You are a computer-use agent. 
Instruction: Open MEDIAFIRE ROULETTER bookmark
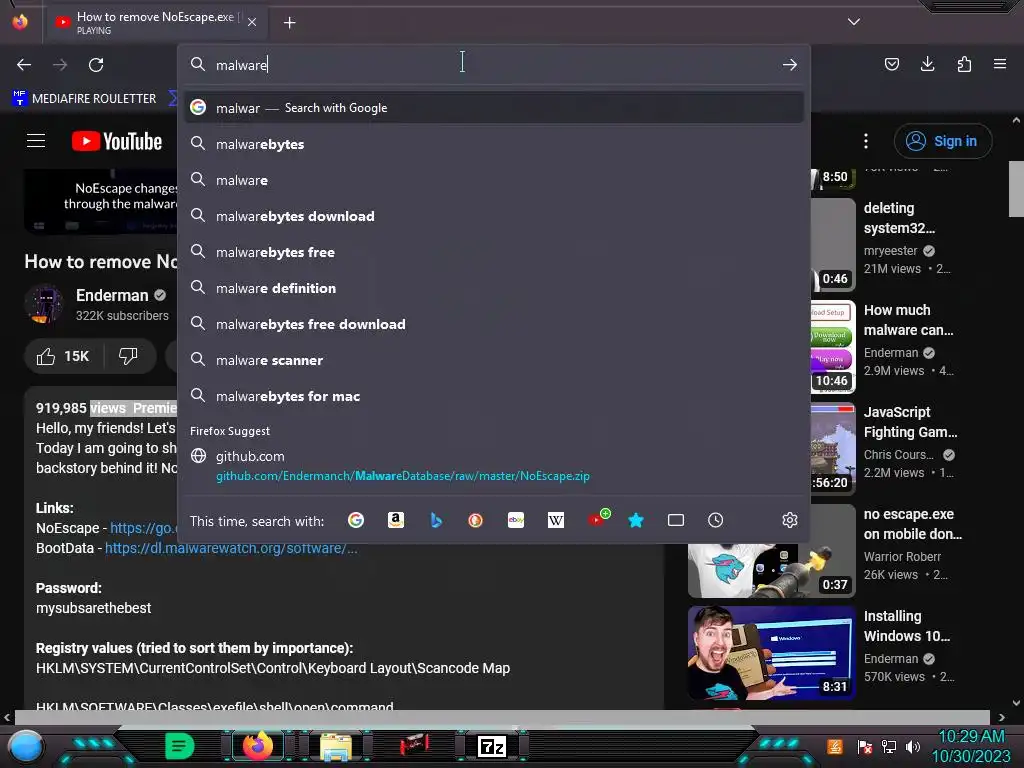pos(84,99)
